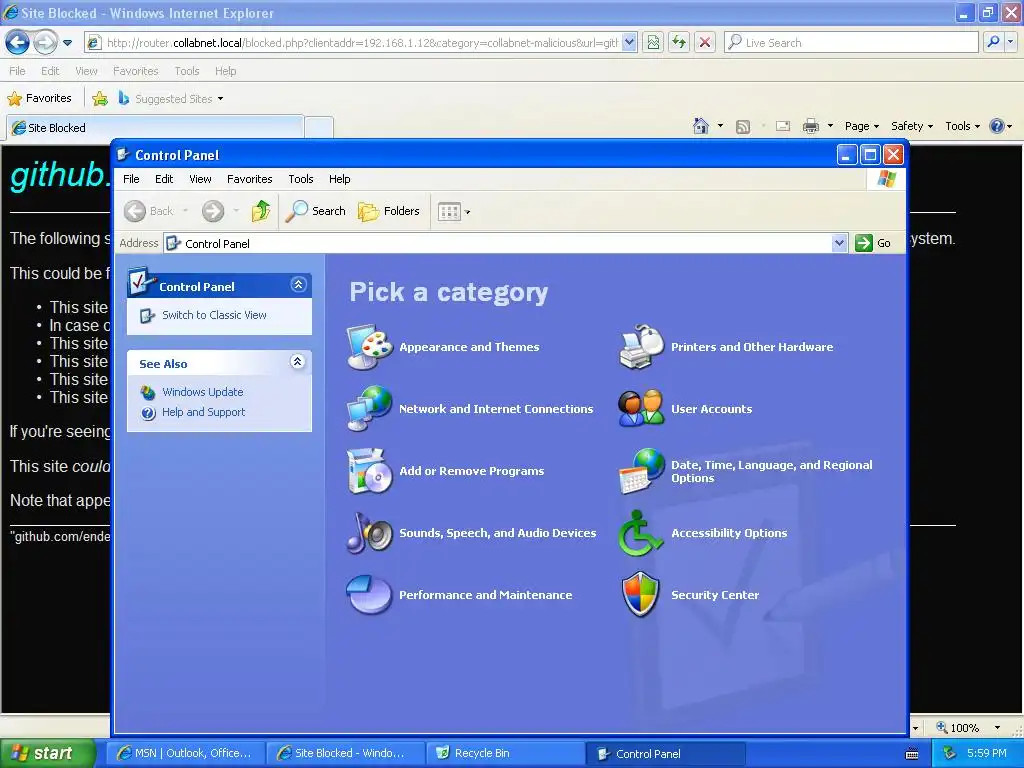The height and width of the screenshot is (768, 1024).
Task: Open Internet Explorer Tools menu in menu bar
Action: [x=186, y=71]
